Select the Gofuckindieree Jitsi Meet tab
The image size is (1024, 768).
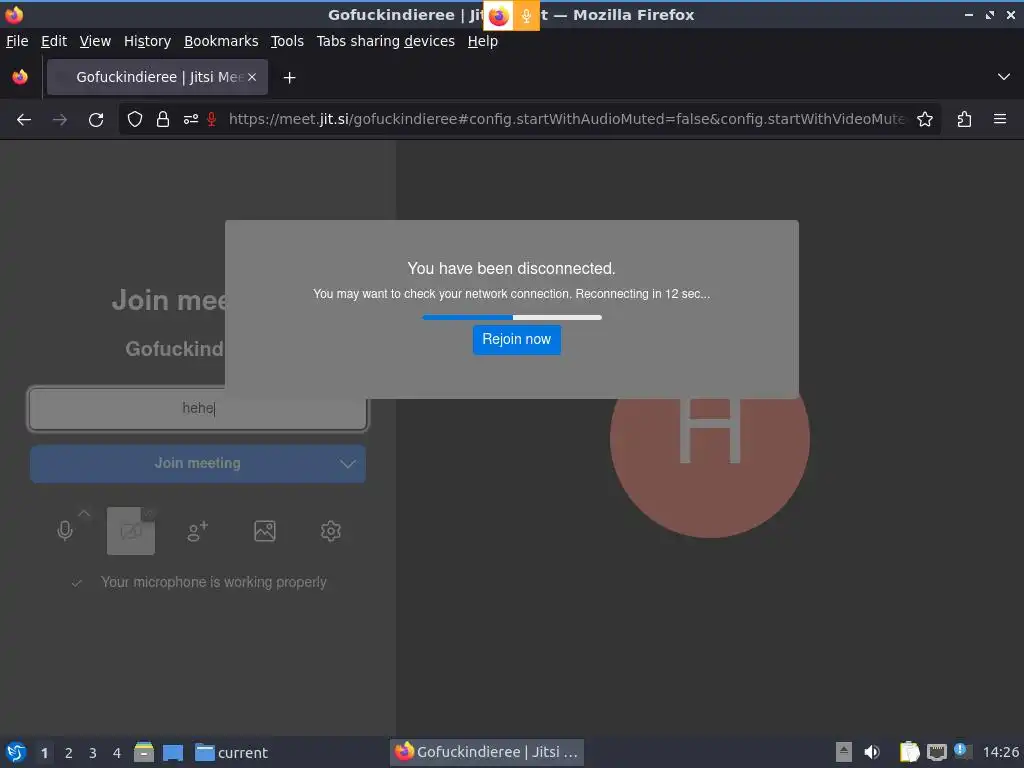point(157,77)
